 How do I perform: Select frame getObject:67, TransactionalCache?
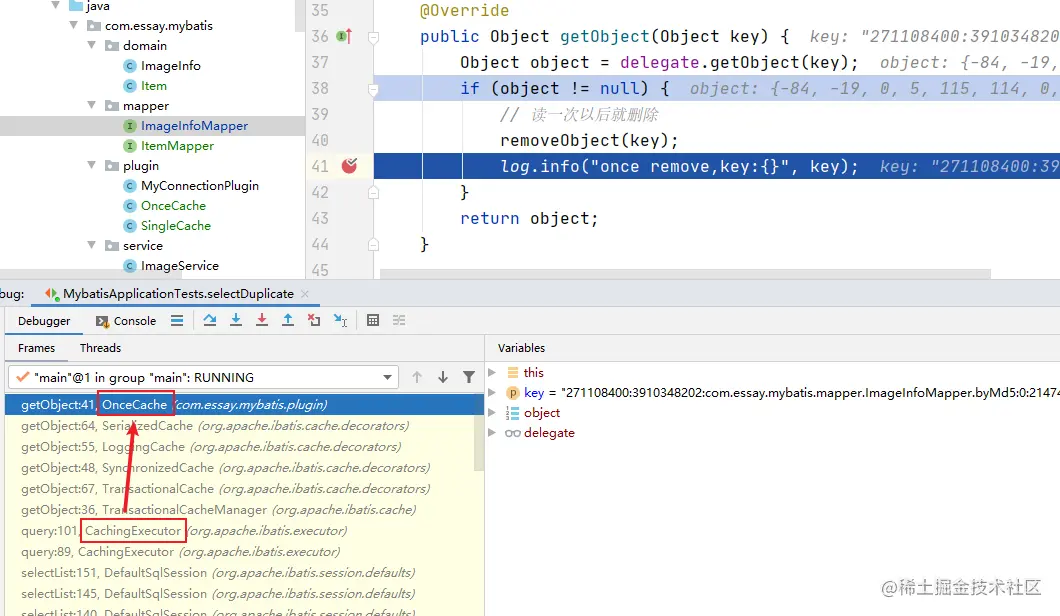tap(244, 489)
